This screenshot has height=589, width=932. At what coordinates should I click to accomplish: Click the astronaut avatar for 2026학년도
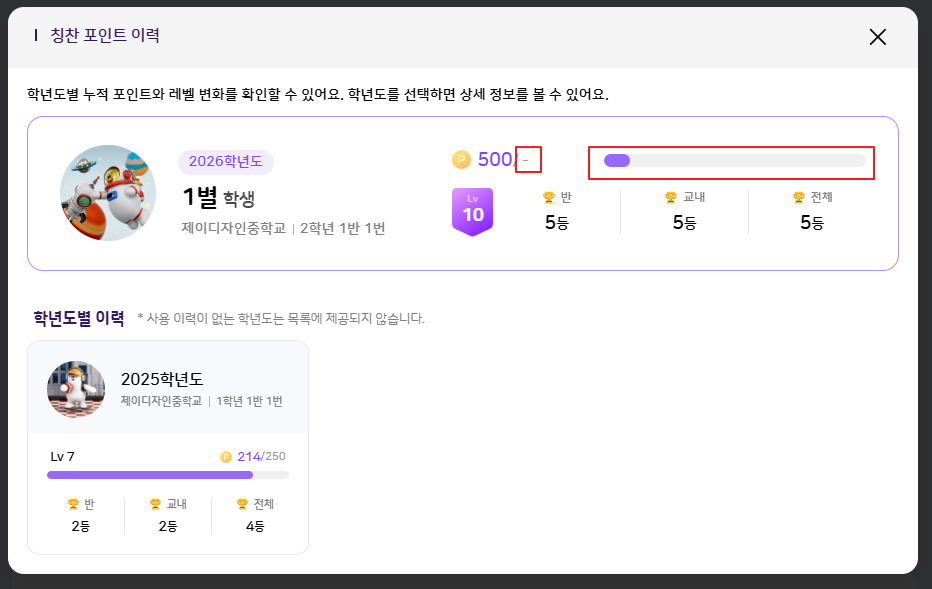pos(108,193)
